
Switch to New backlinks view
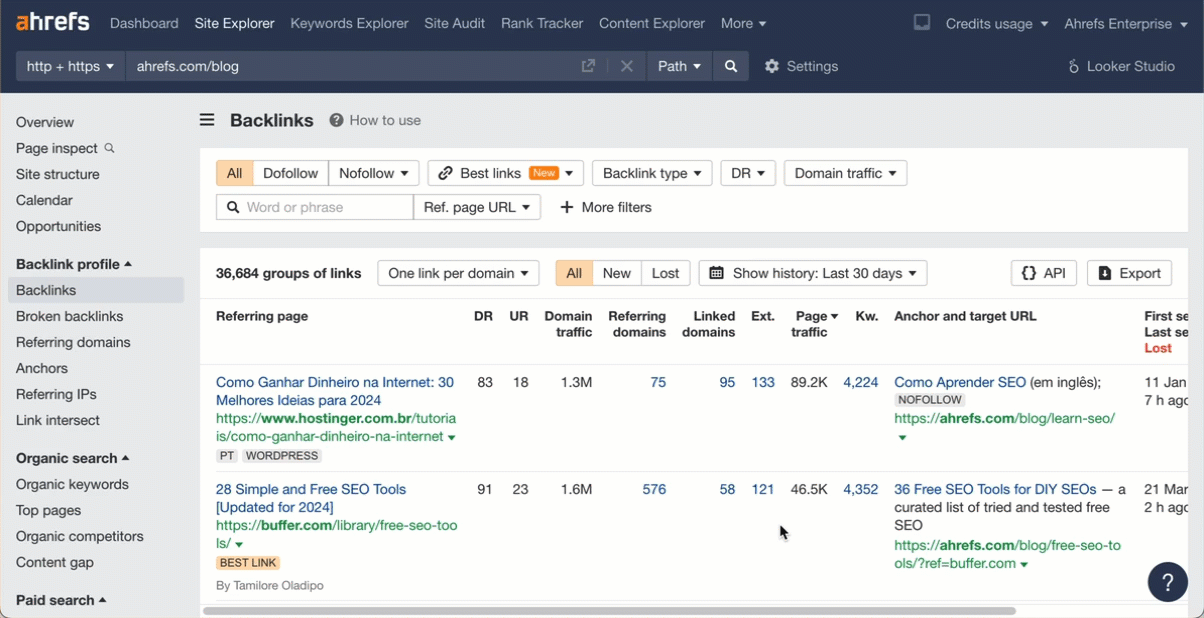[x=616, y=272]
